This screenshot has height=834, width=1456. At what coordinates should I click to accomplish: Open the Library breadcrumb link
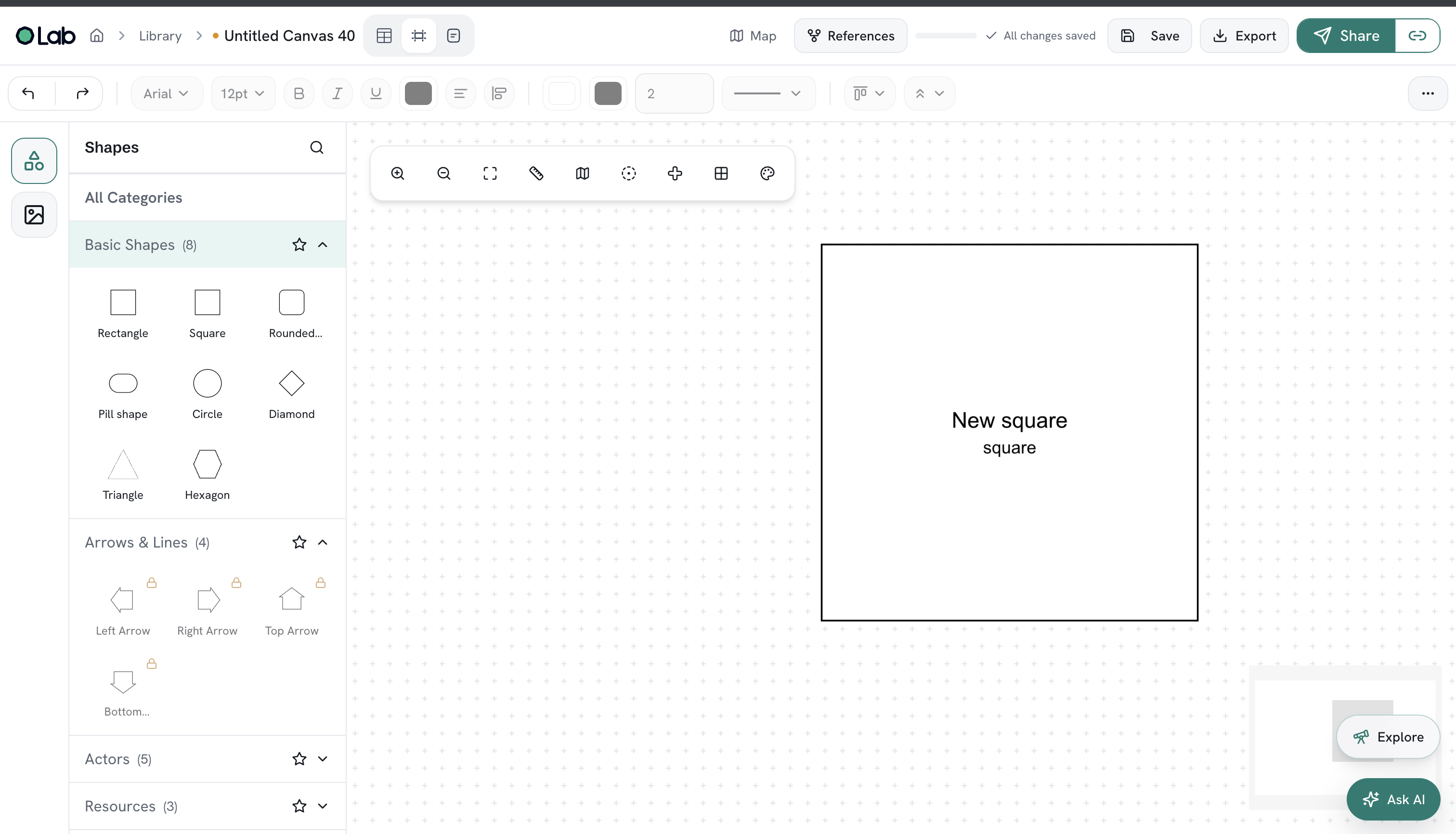(160, 36)
